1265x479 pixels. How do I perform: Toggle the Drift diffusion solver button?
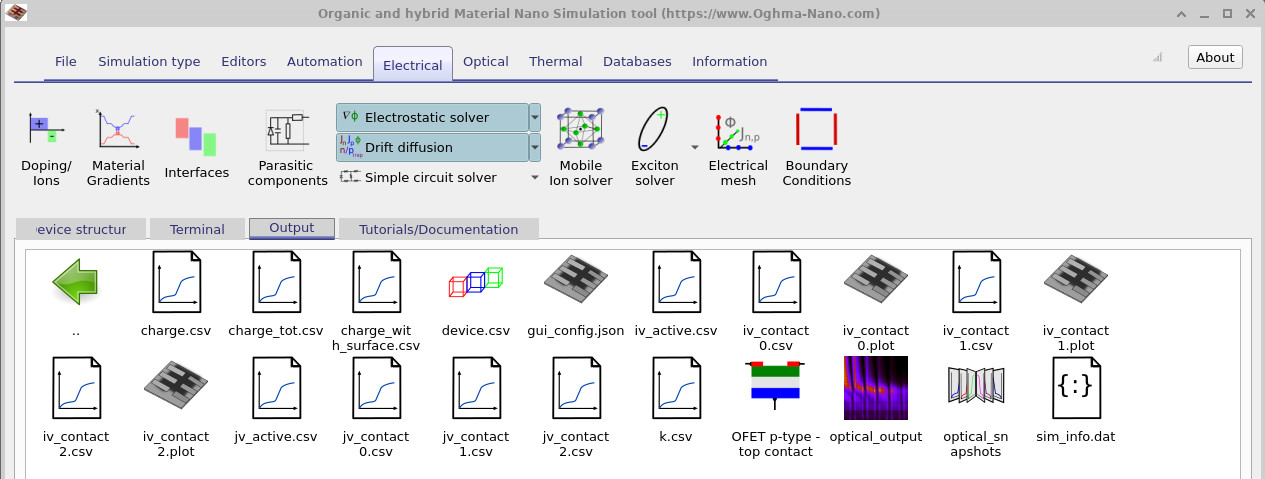point(431,148)
